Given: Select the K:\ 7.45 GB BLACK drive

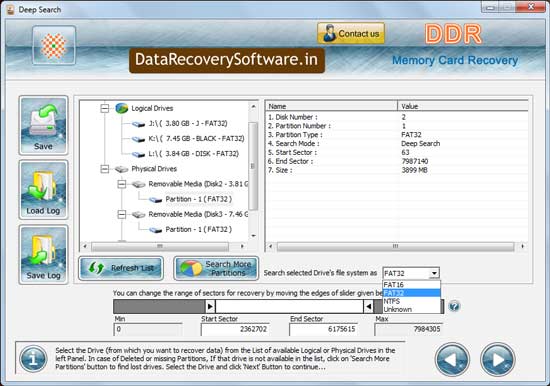Looking at the screenshot, I should pyautogui.click(x=196, y=139).
